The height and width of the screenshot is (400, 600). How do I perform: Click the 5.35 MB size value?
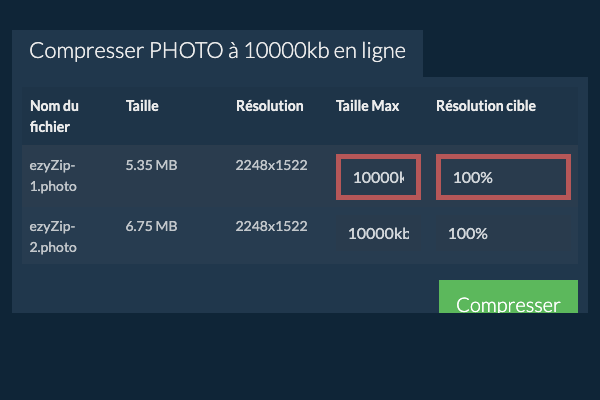(151, 165)
